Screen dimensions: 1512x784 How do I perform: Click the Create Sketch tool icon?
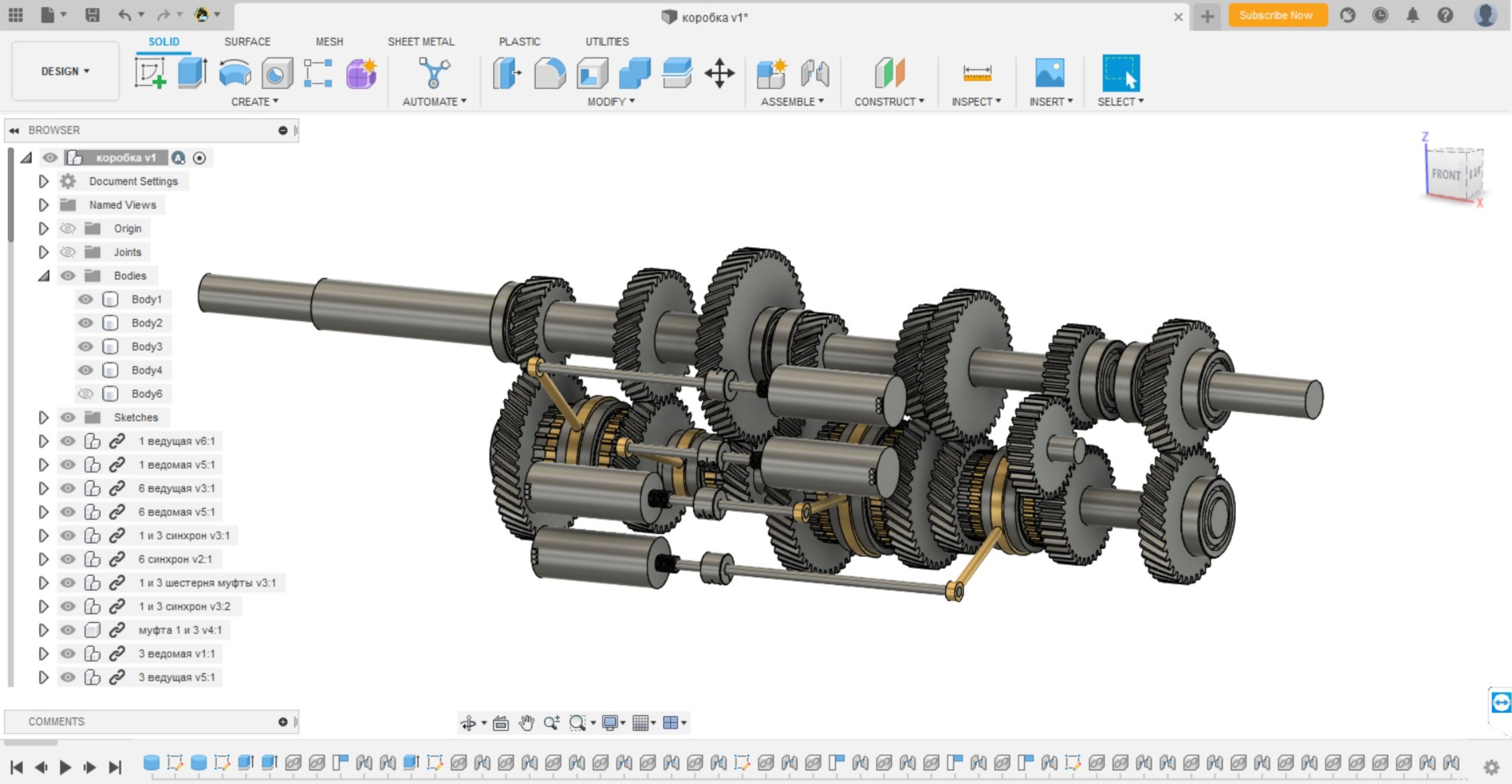151,73
